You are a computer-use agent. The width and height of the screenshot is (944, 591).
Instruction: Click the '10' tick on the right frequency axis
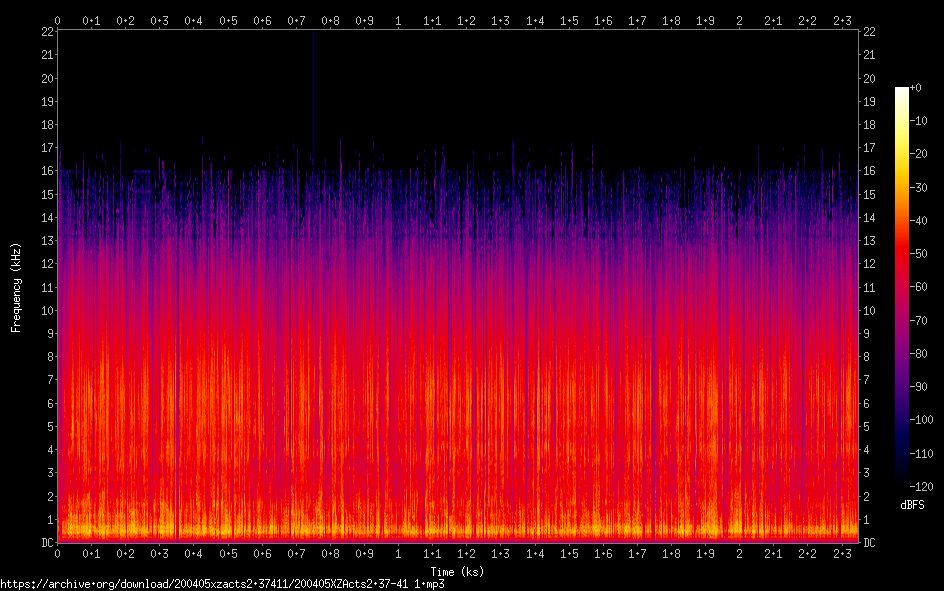point(869,311)
